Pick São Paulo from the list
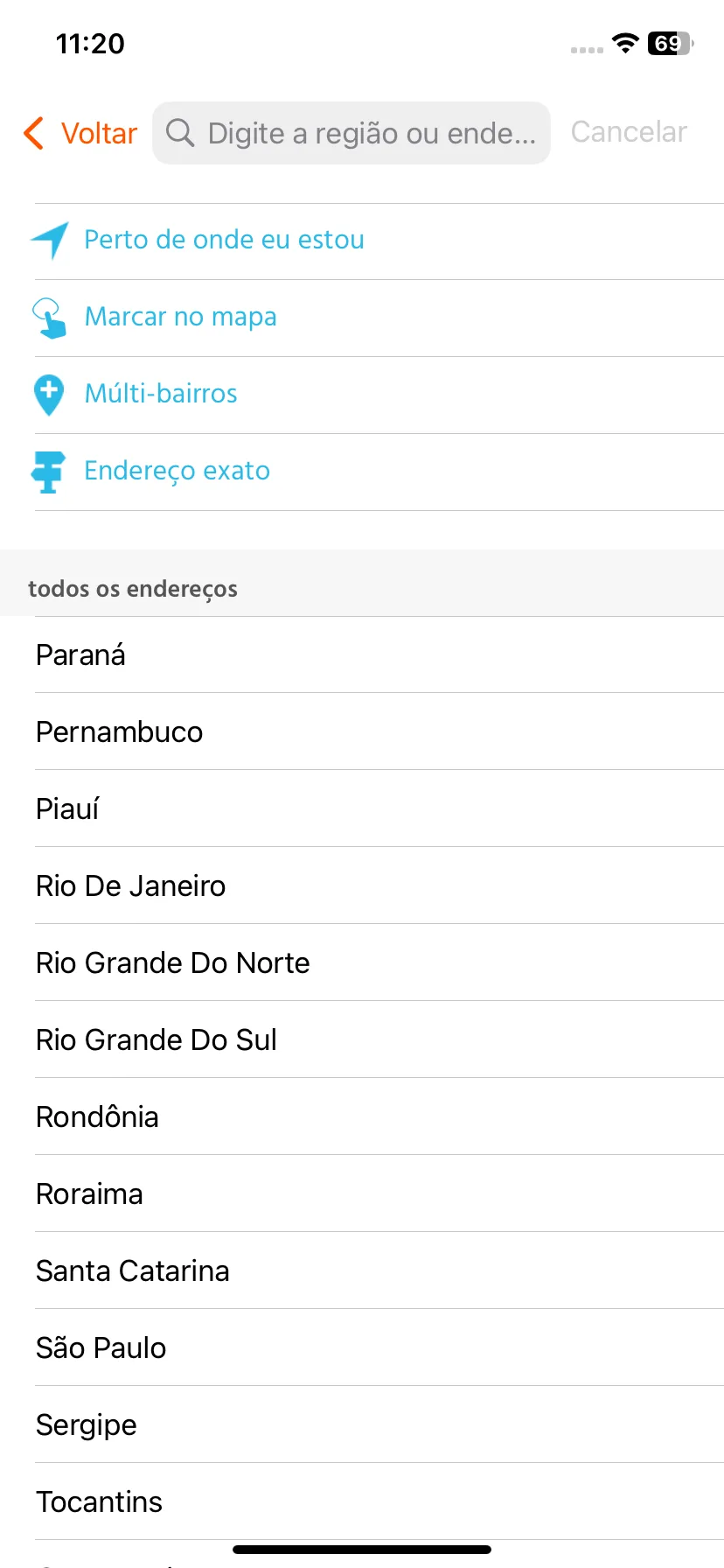The width and height of the screenshot is (724, 1568). click(379, 1347)
